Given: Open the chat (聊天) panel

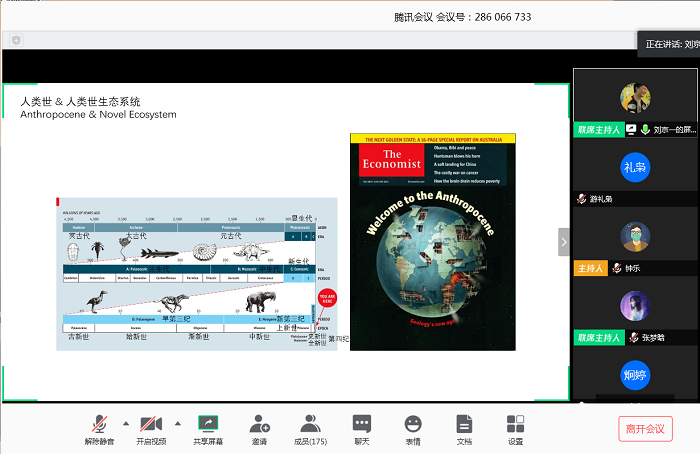Looking at the screenshot, I should [x=362, y=424].
